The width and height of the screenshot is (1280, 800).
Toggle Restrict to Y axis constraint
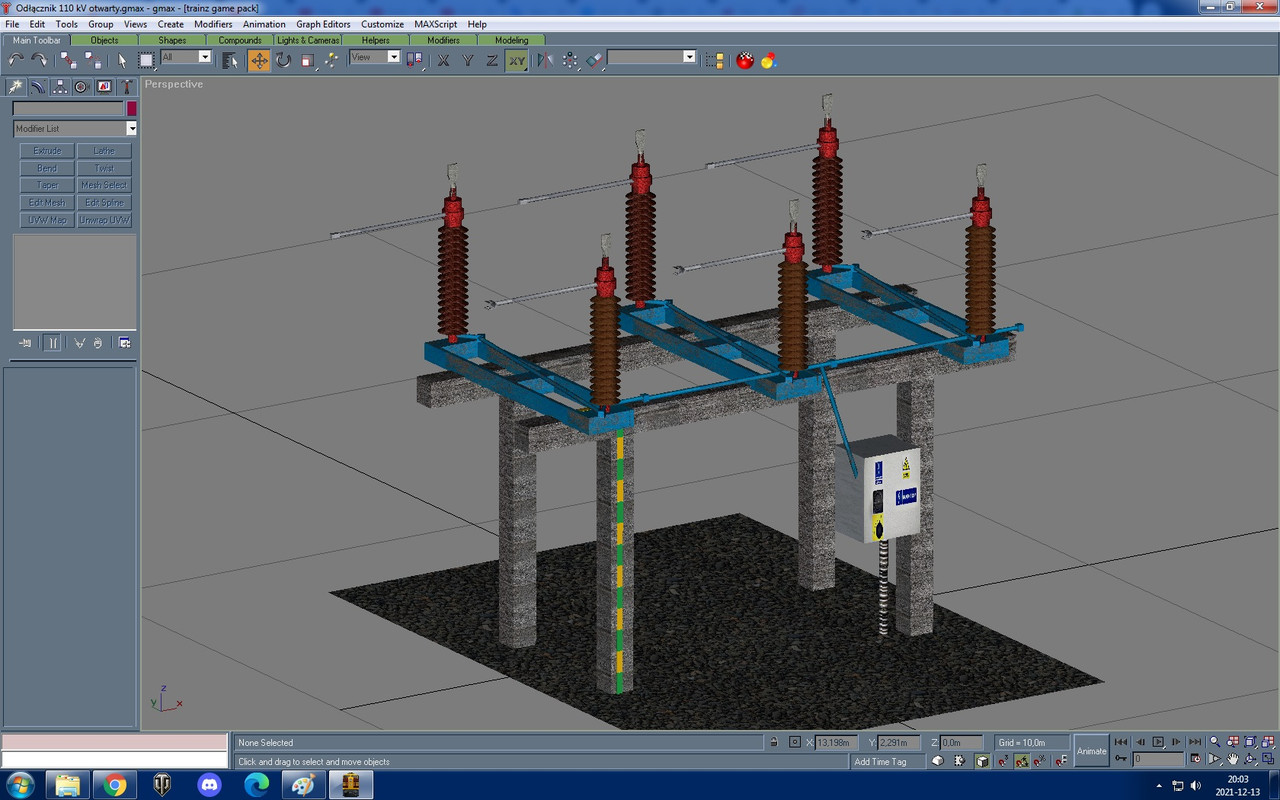pos(468,60)
